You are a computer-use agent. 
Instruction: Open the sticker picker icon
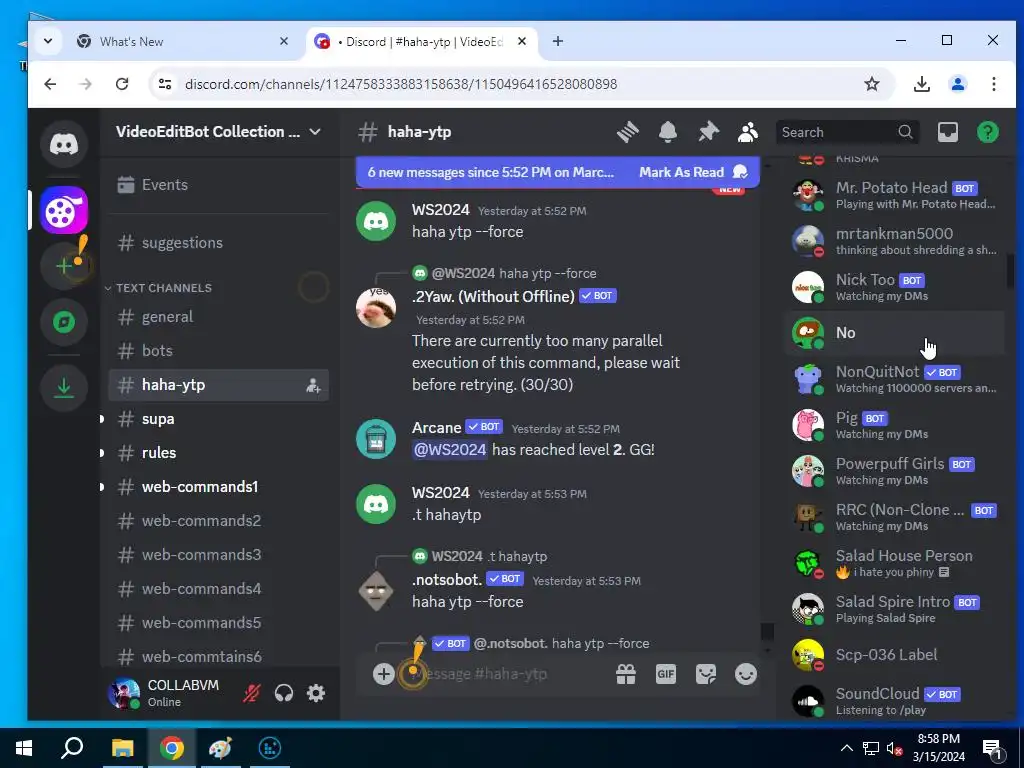(x=706, y=674)
